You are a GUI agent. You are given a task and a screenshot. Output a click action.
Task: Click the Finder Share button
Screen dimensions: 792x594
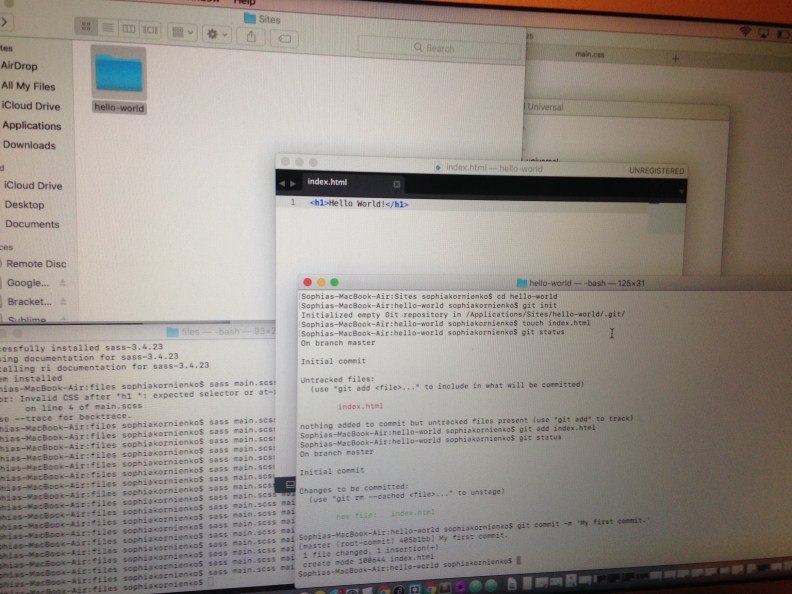251,33
